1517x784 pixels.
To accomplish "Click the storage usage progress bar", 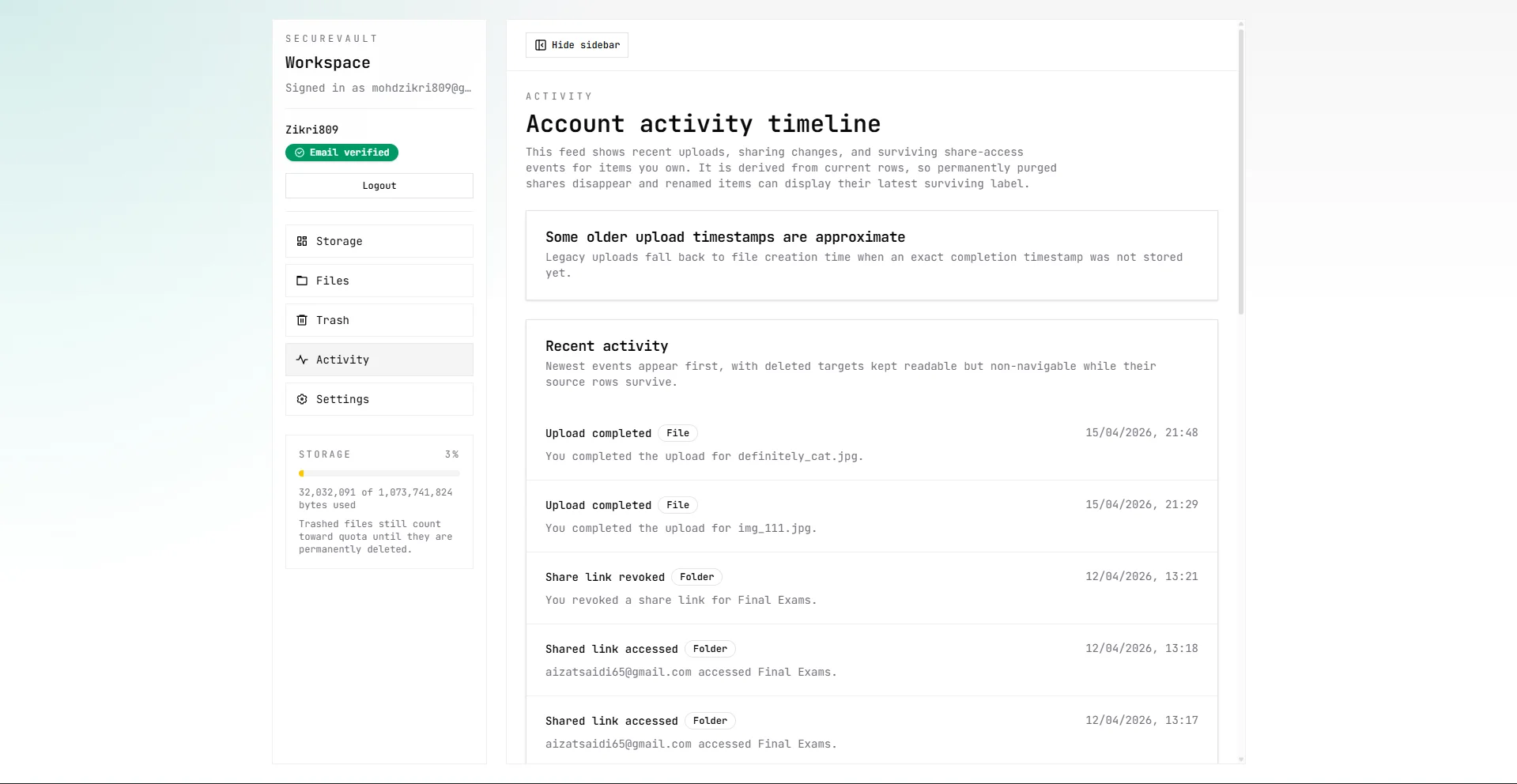I will point(379,473).
